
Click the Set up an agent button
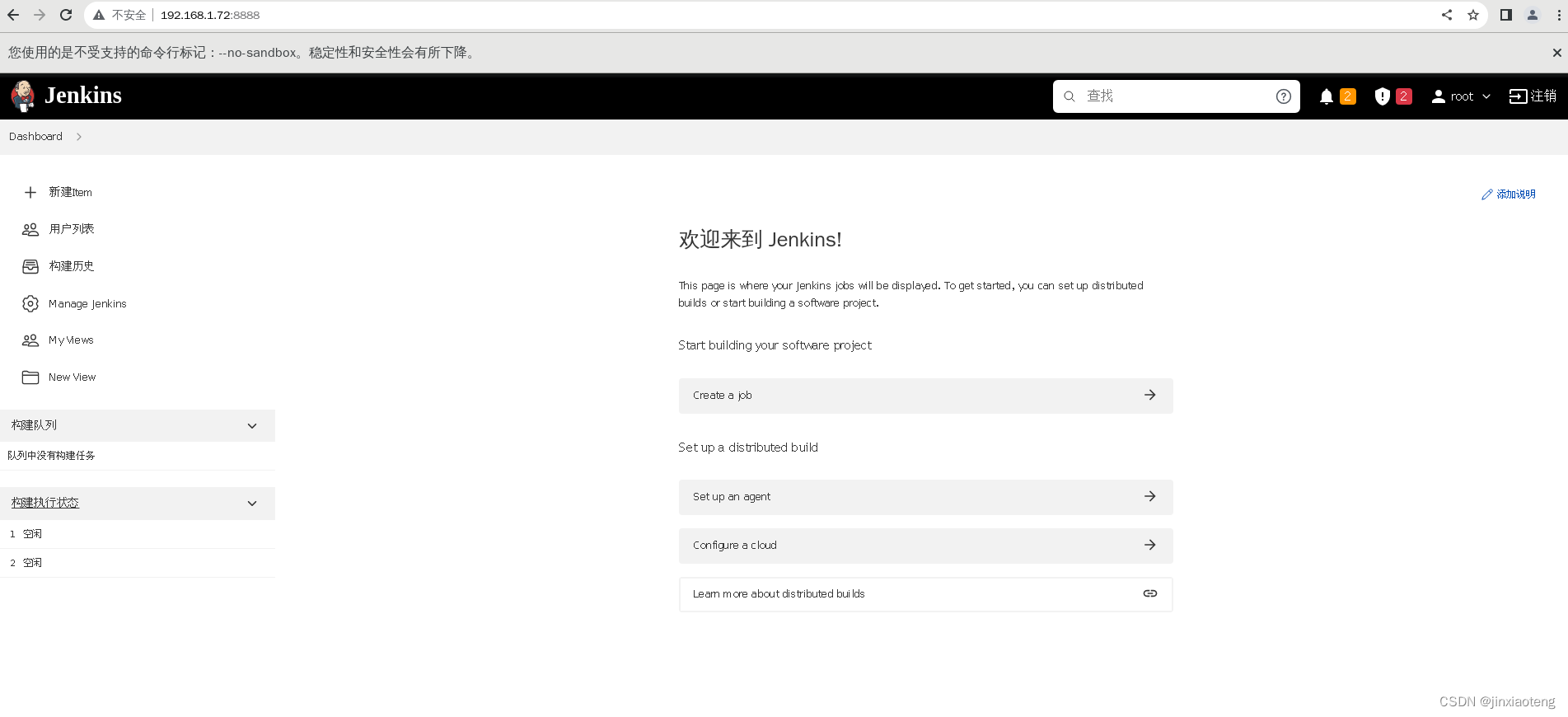(925, 497)
